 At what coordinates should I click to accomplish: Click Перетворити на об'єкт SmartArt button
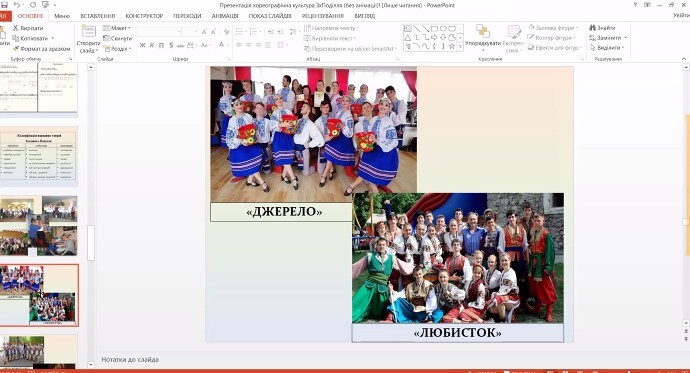tap(350, 48)
